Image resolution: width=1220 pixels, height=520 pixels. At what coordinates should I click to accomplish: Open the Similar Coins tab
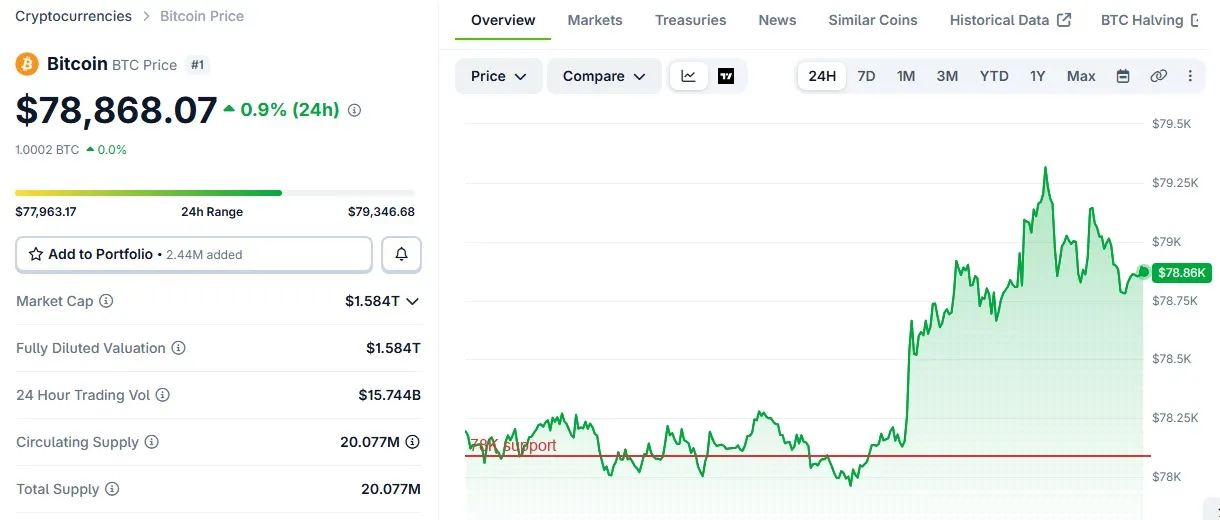point(873,20)
